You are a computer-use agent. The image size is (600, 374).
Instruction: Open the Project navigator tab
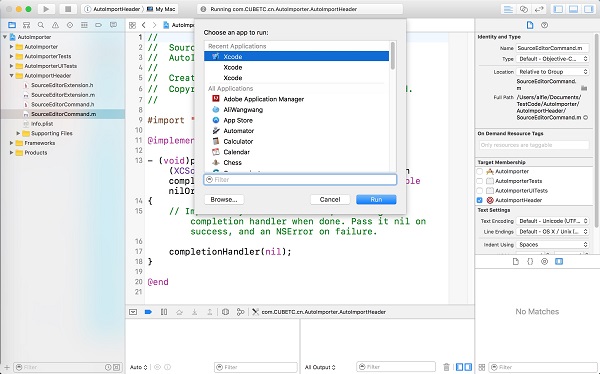pyautogui.click(x=12, y=25)
